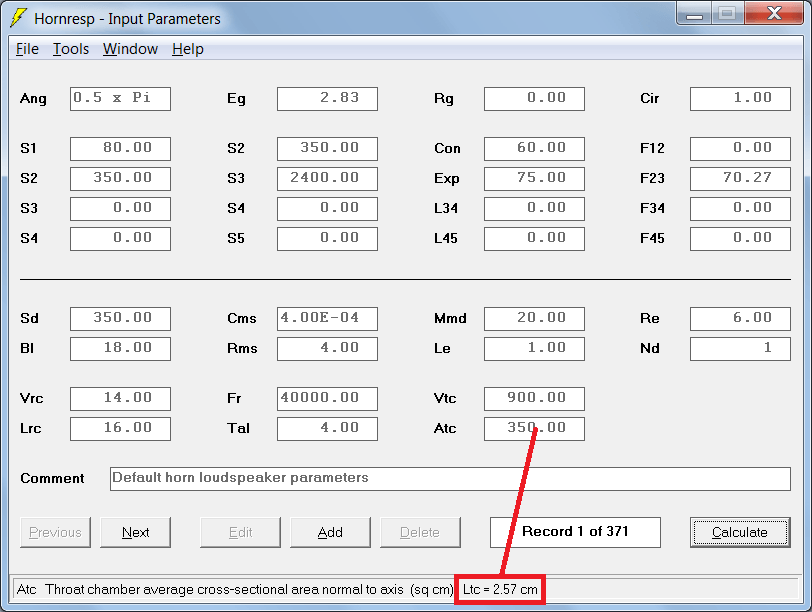The width and height of the screenshot is (812, 612).
Task: Select the S1 field showing 80.00
Action: click(x=120, y=149)
